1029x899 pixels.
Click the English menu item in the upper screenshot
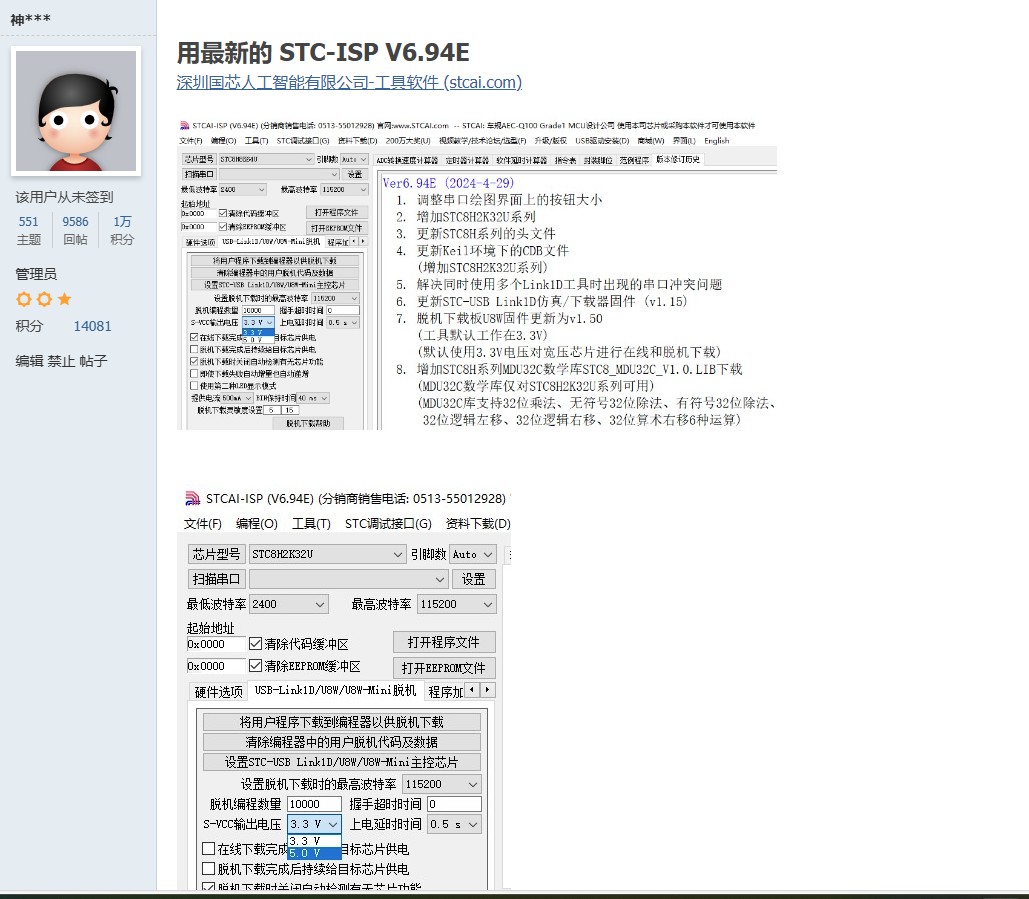pos(717,140)
